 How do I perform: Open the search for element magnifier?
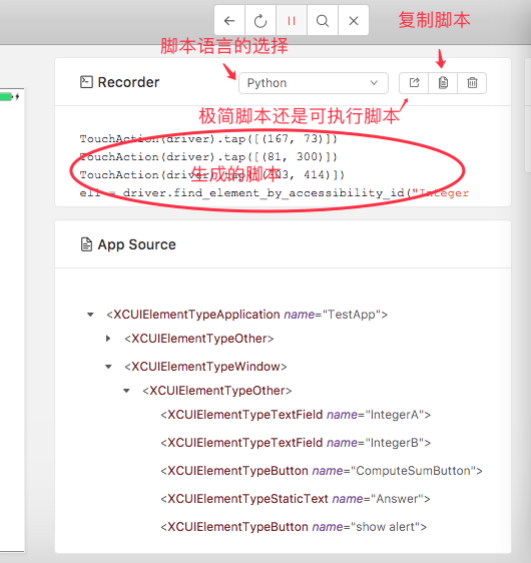pos(322,20)
